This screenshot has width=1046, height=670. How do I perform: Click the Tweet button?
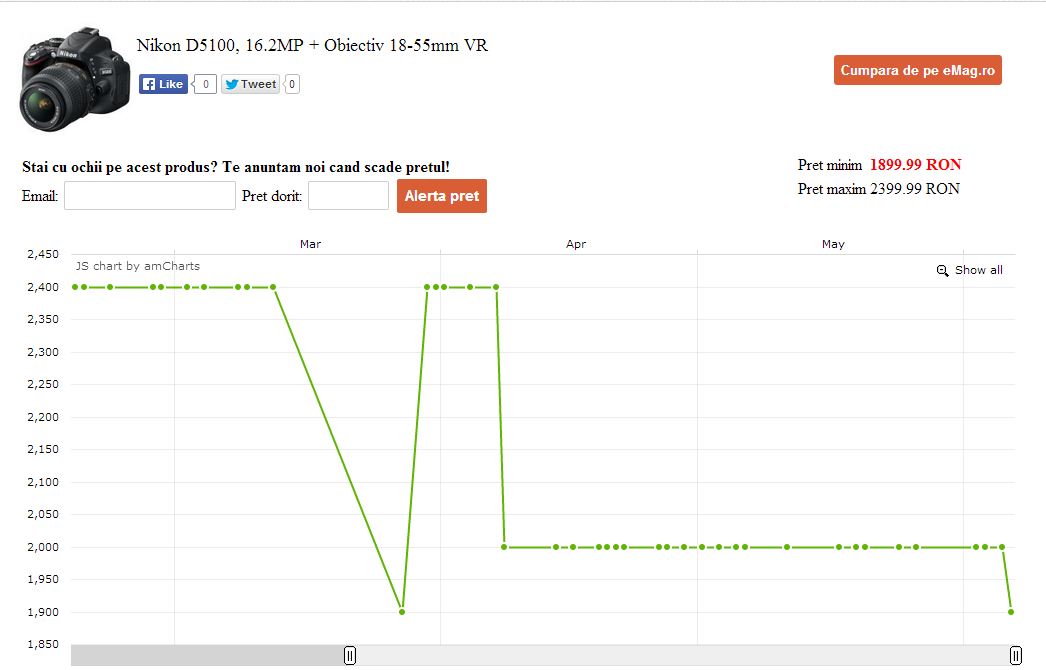click(250, 84)
